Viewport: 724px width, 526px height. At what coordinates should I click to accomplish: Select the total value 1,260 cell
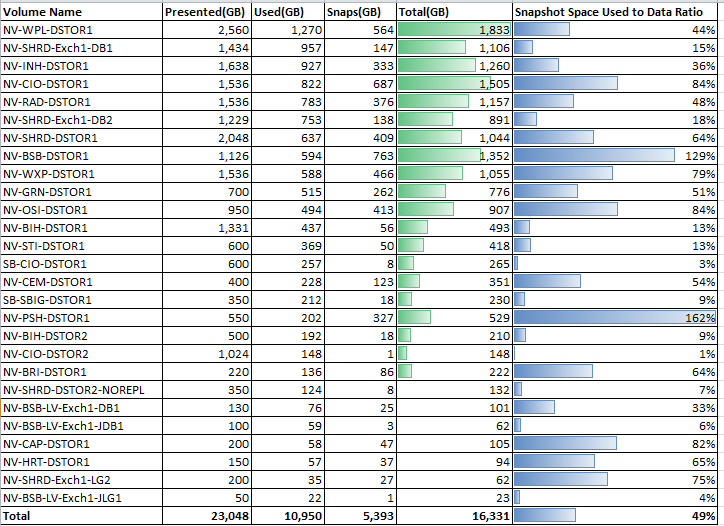pyautogui.click(x=455, y=66)
